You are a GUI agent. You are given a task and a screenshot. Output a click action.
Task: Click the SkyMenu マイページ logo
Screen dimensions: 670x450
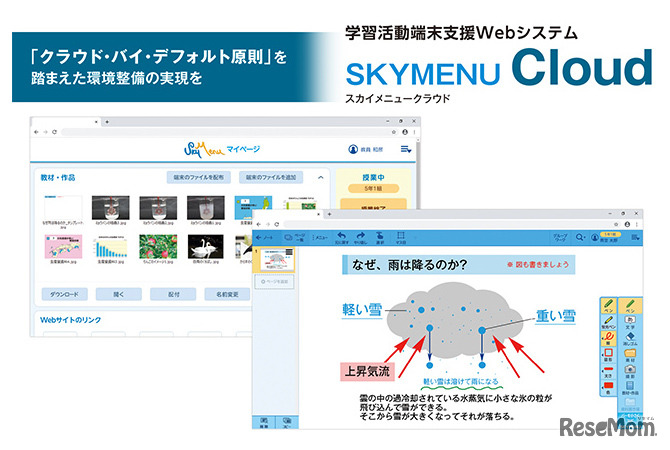pyautogui.click(x=222, y=149)
